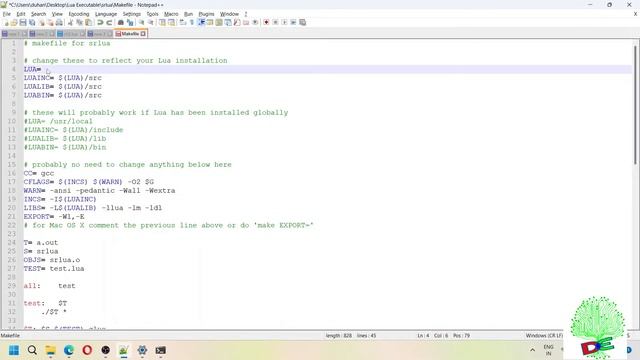Close the Makefile tab with its X
The height and width of the screenshot is (360, 640).
(143, 34)
